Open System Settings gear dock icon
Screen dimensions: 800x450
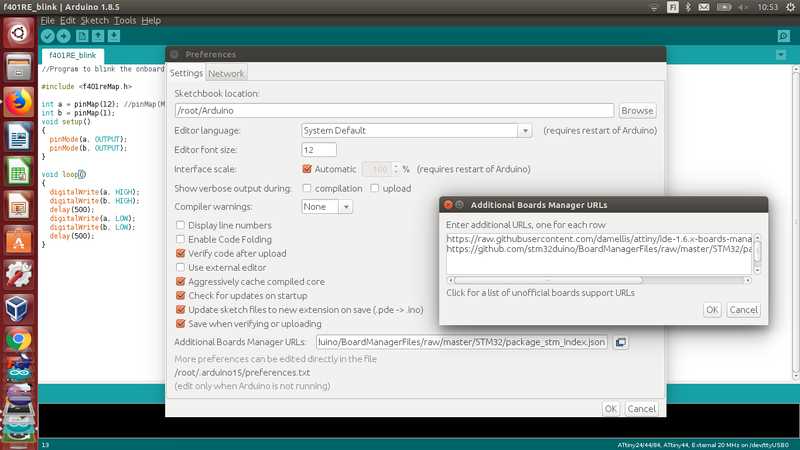click(x=18, y=274)
